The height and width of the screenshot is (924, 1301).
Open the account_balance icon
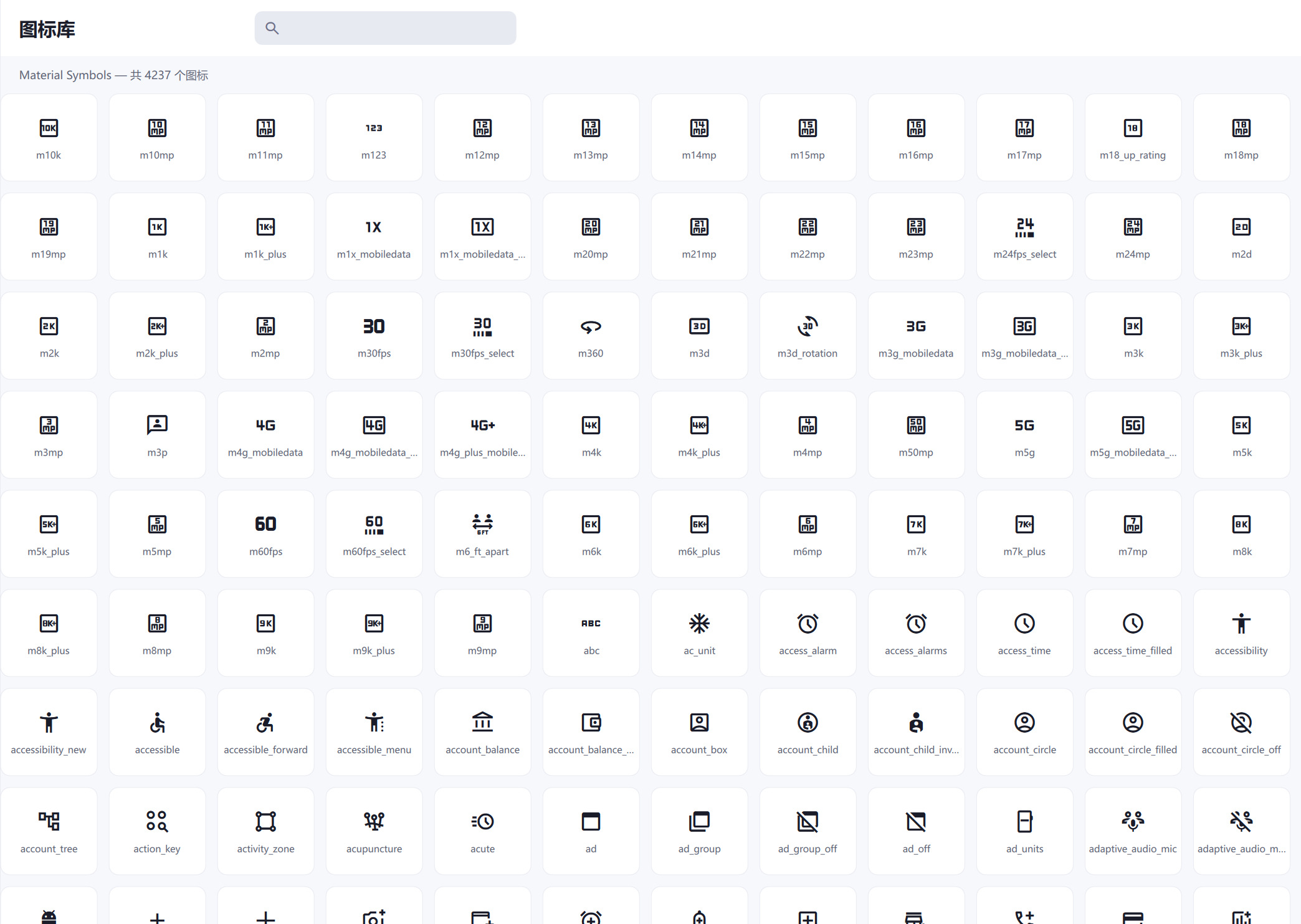point(482,732)
